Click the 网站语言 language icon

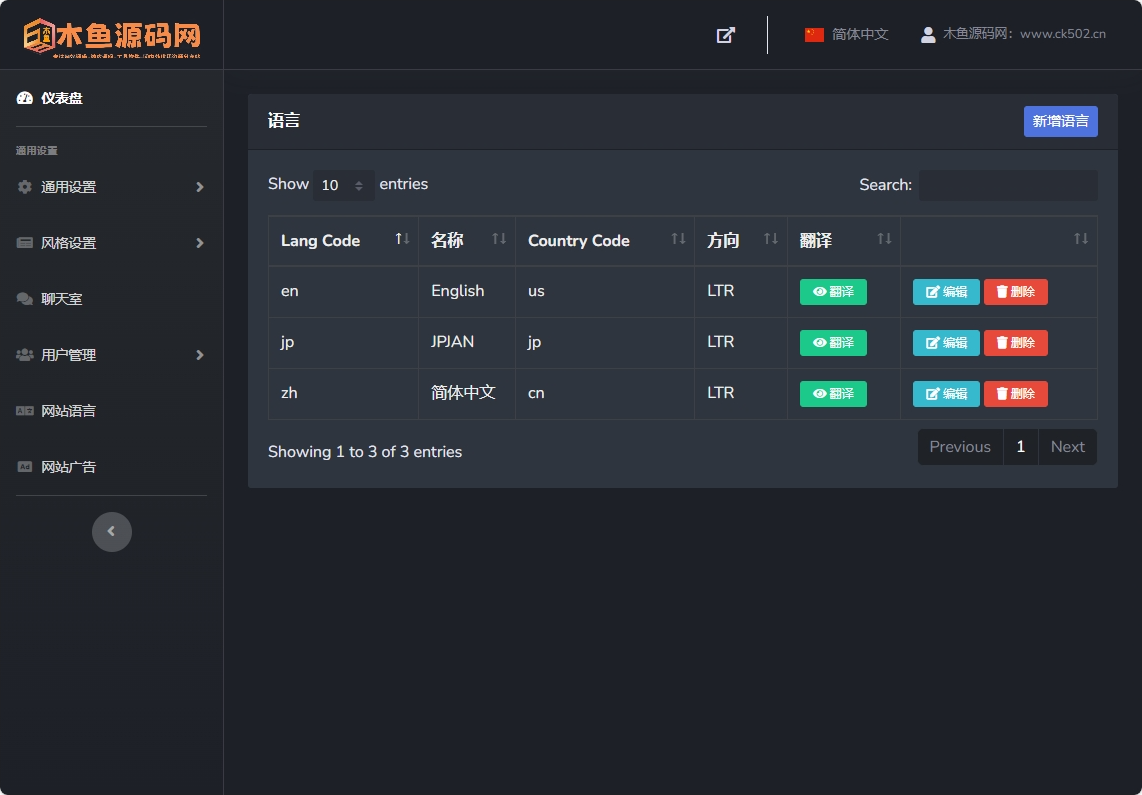[25, 411]
